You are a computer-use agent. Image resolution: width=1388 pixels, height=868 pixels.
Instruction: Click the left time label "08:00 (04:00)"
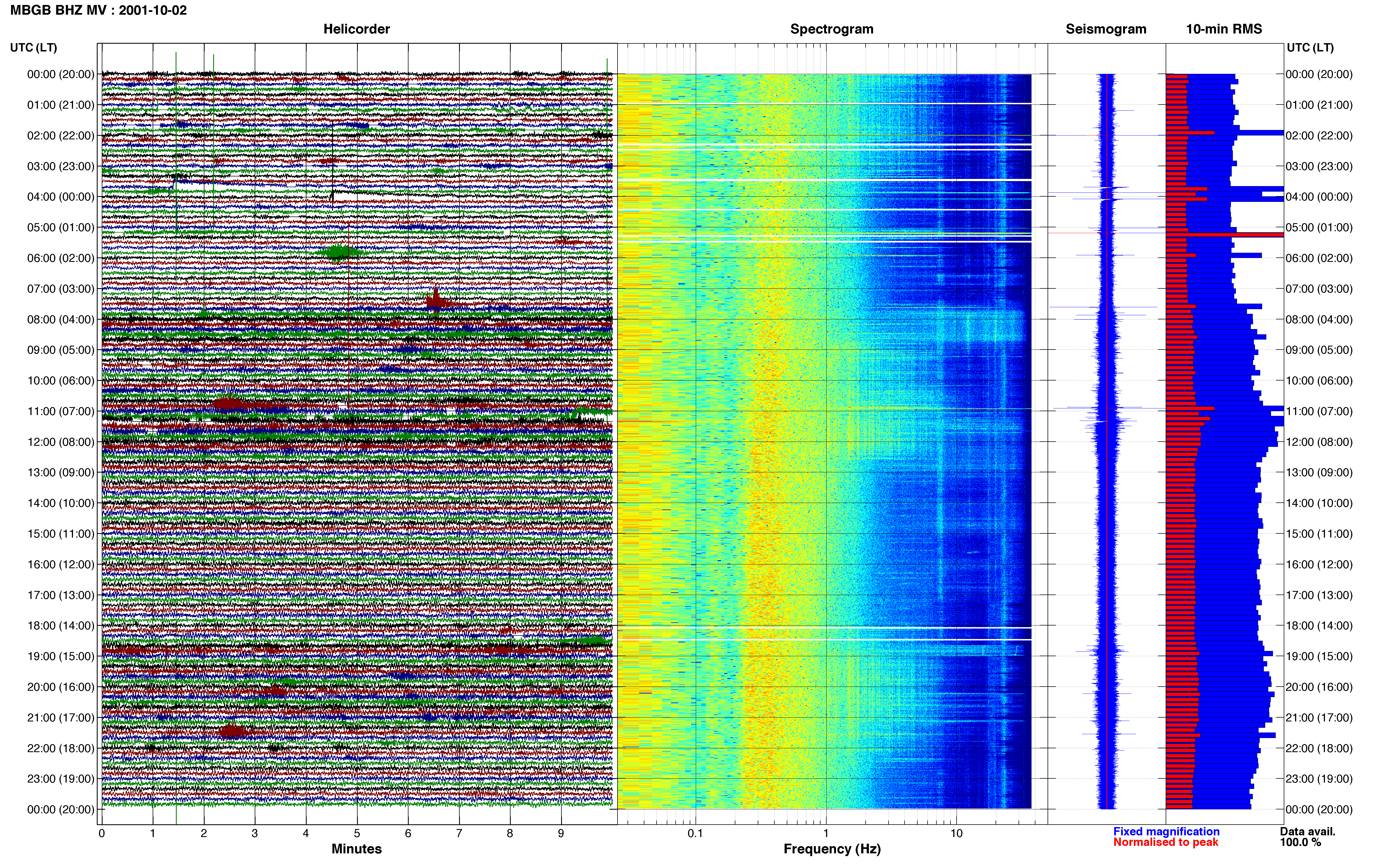61,319
